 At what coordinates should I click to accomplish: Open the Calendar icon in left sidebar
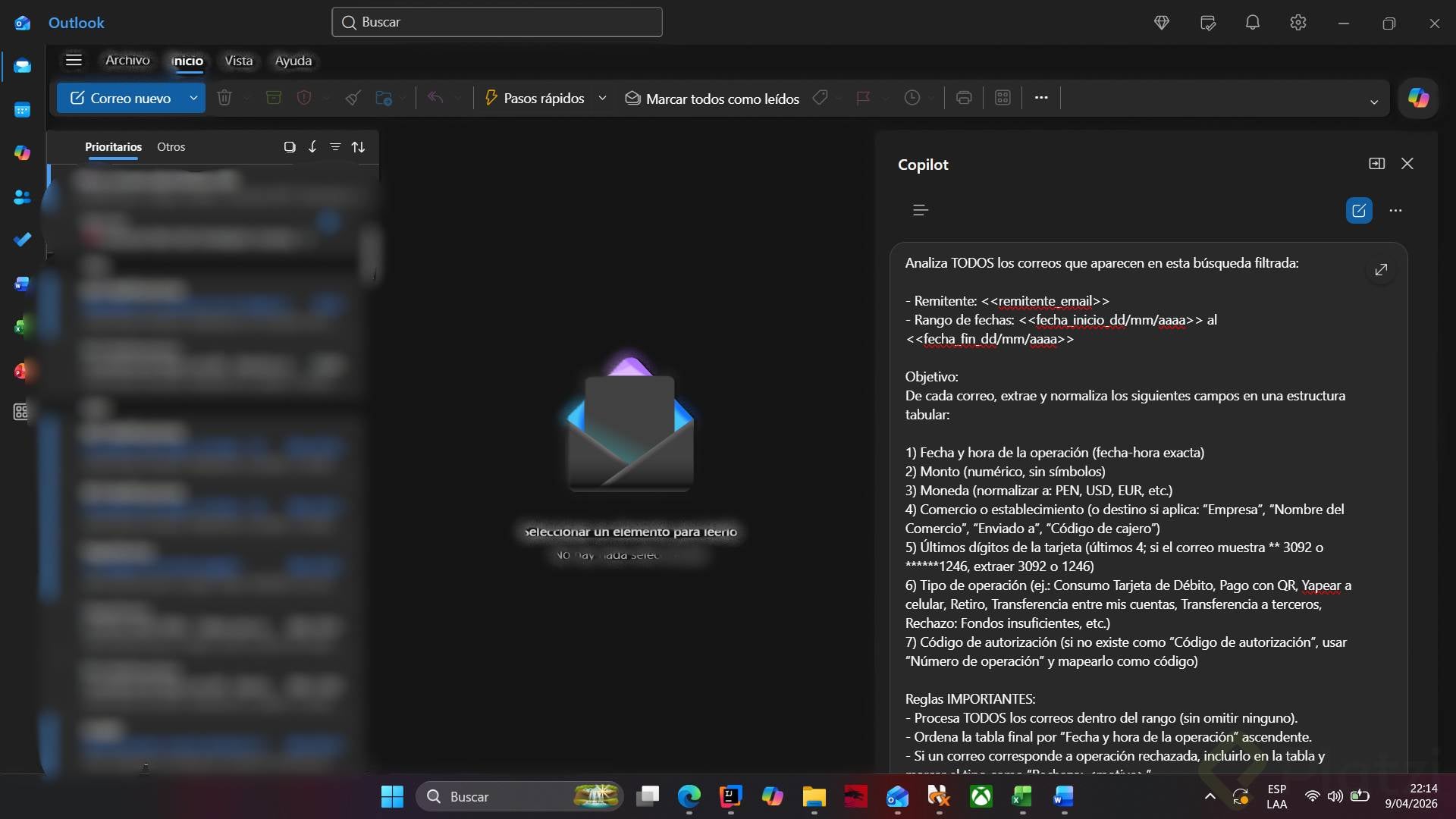point(22,111)
